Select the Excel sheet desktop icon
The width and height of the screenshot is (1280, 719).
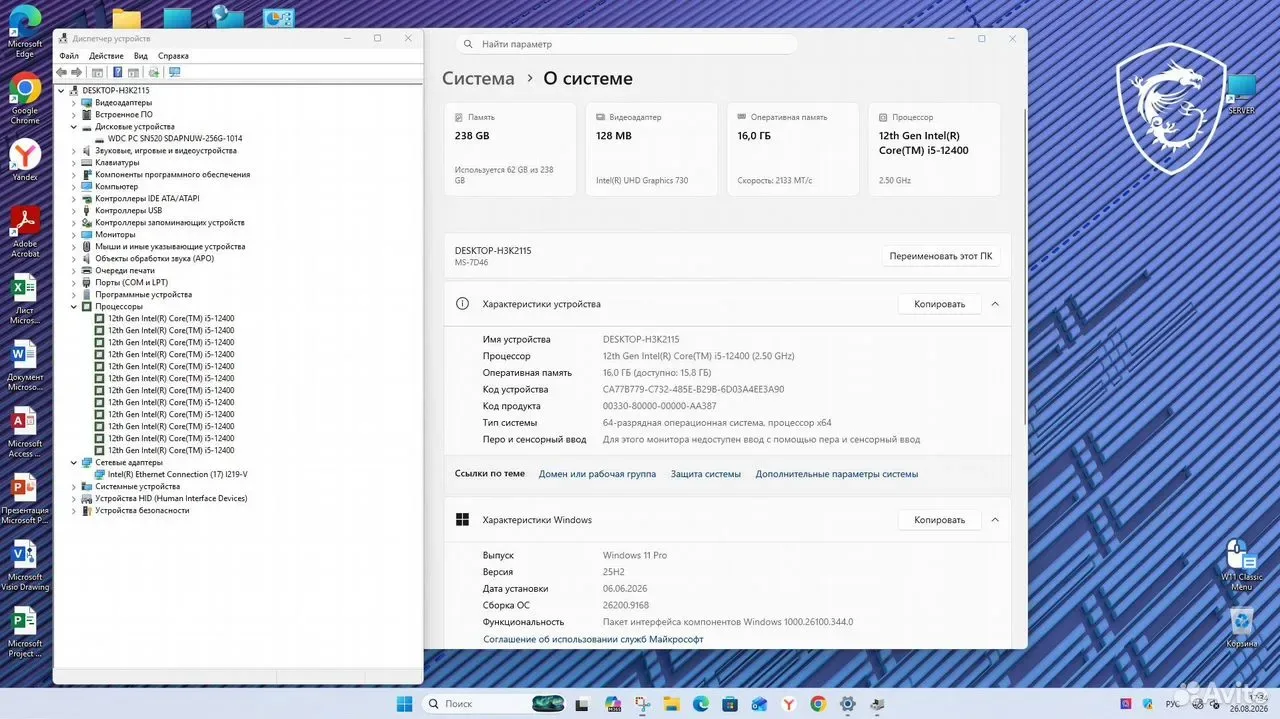coord(25,299)
